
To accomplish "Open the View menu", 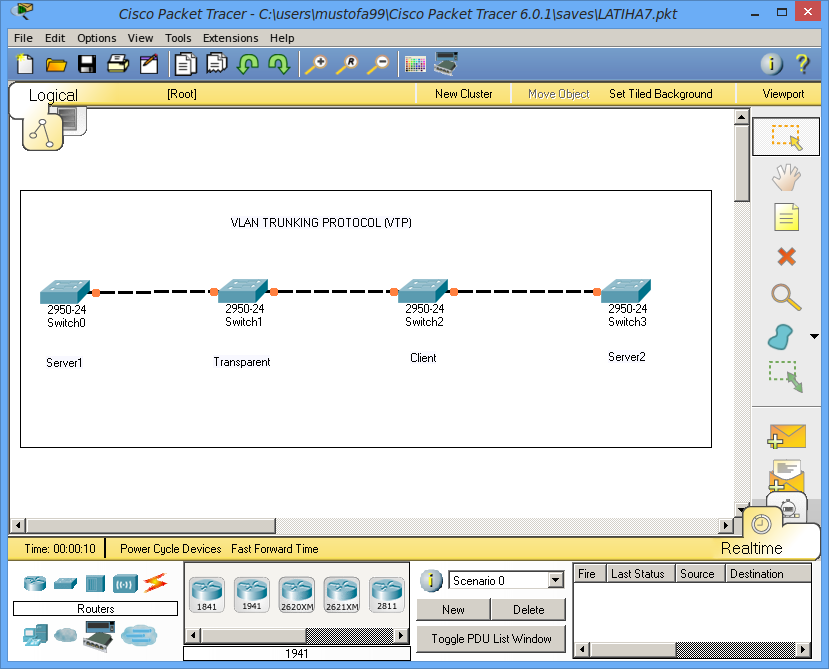I will pyautogui.click(x=140, y=38).
